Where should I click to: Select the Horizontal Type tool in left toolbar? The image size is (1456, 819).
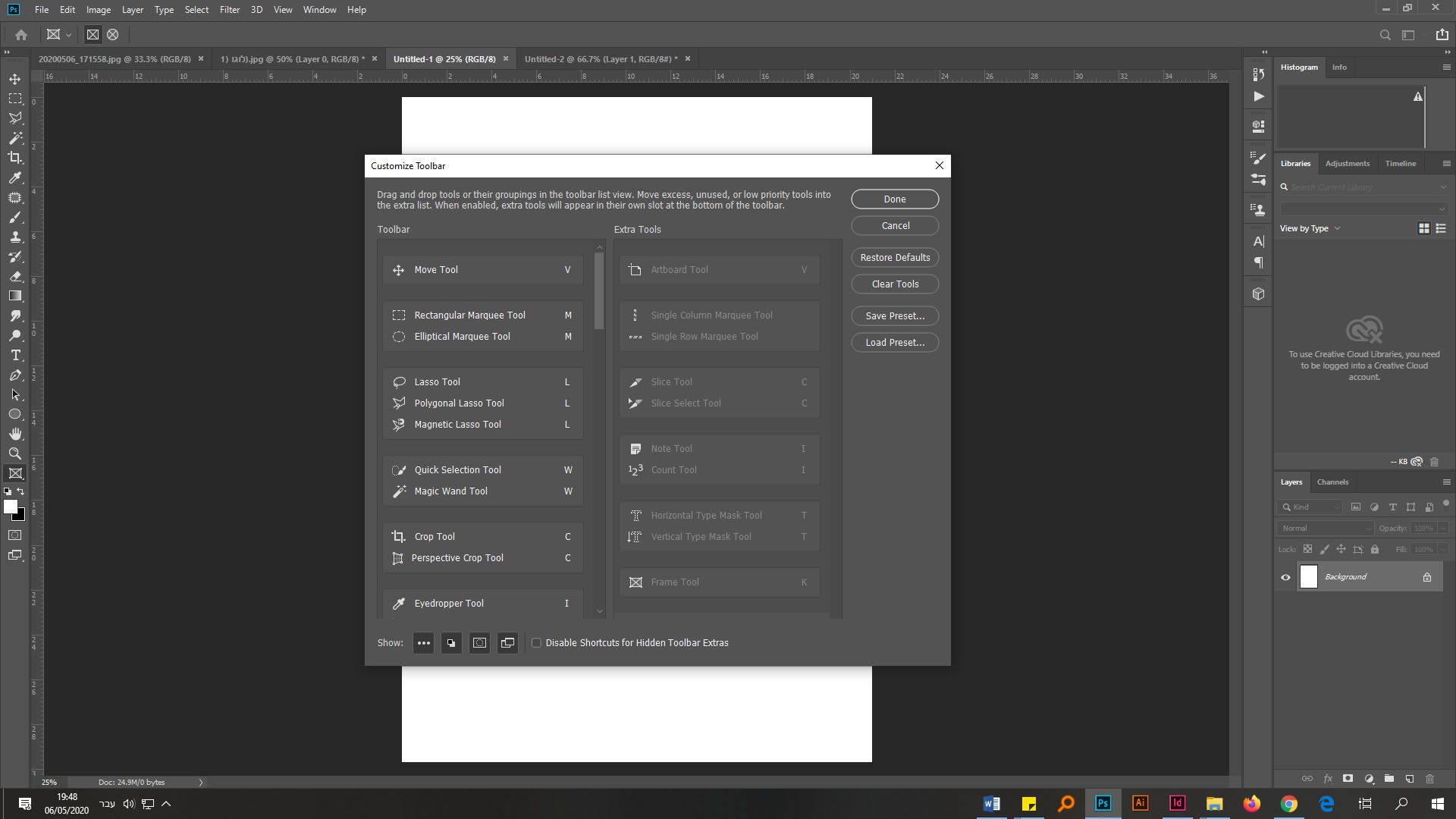click(x=14, y=355)
